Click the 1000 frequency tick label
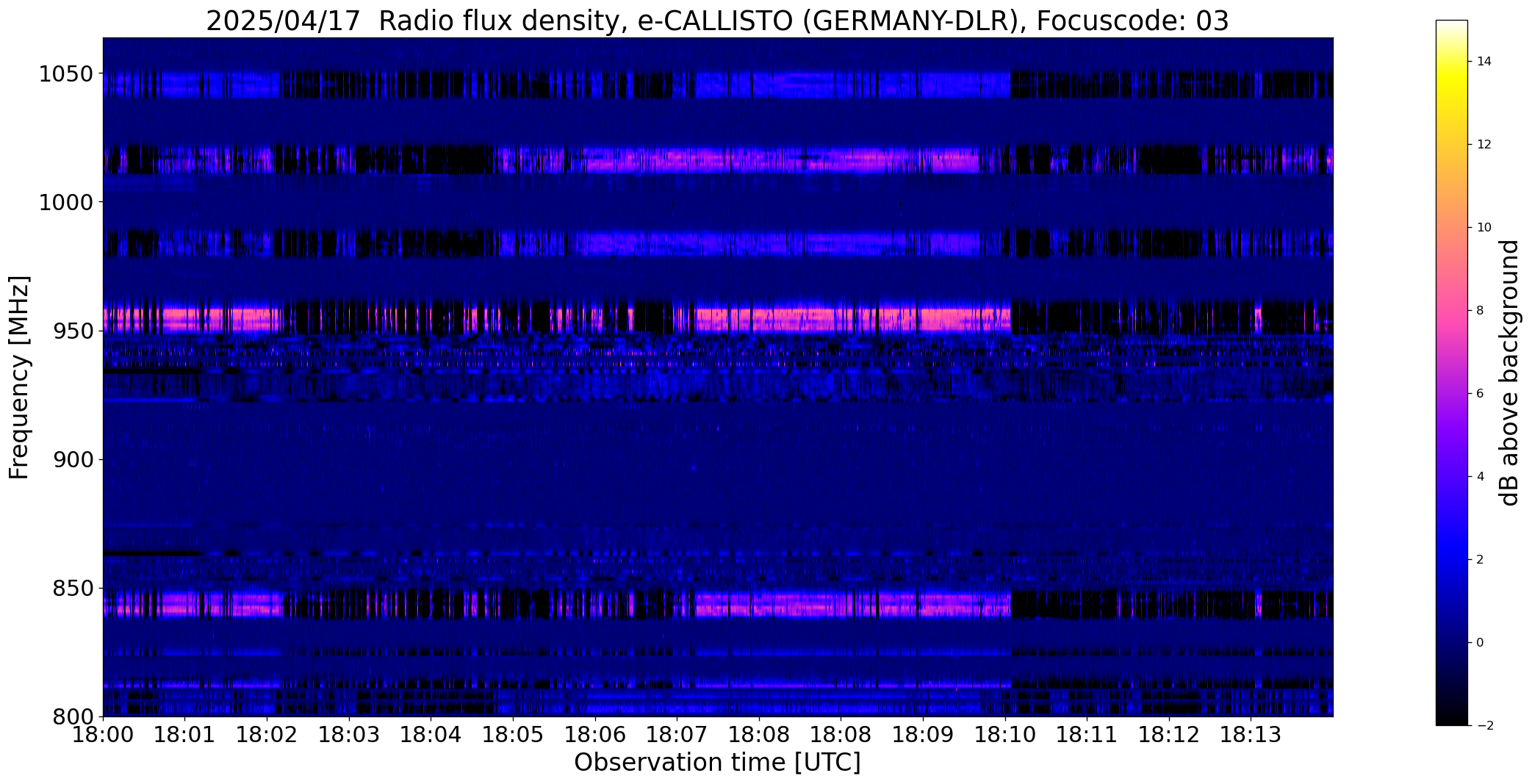The width and height of the screenshot is (1532, 784). click(66, 202)
